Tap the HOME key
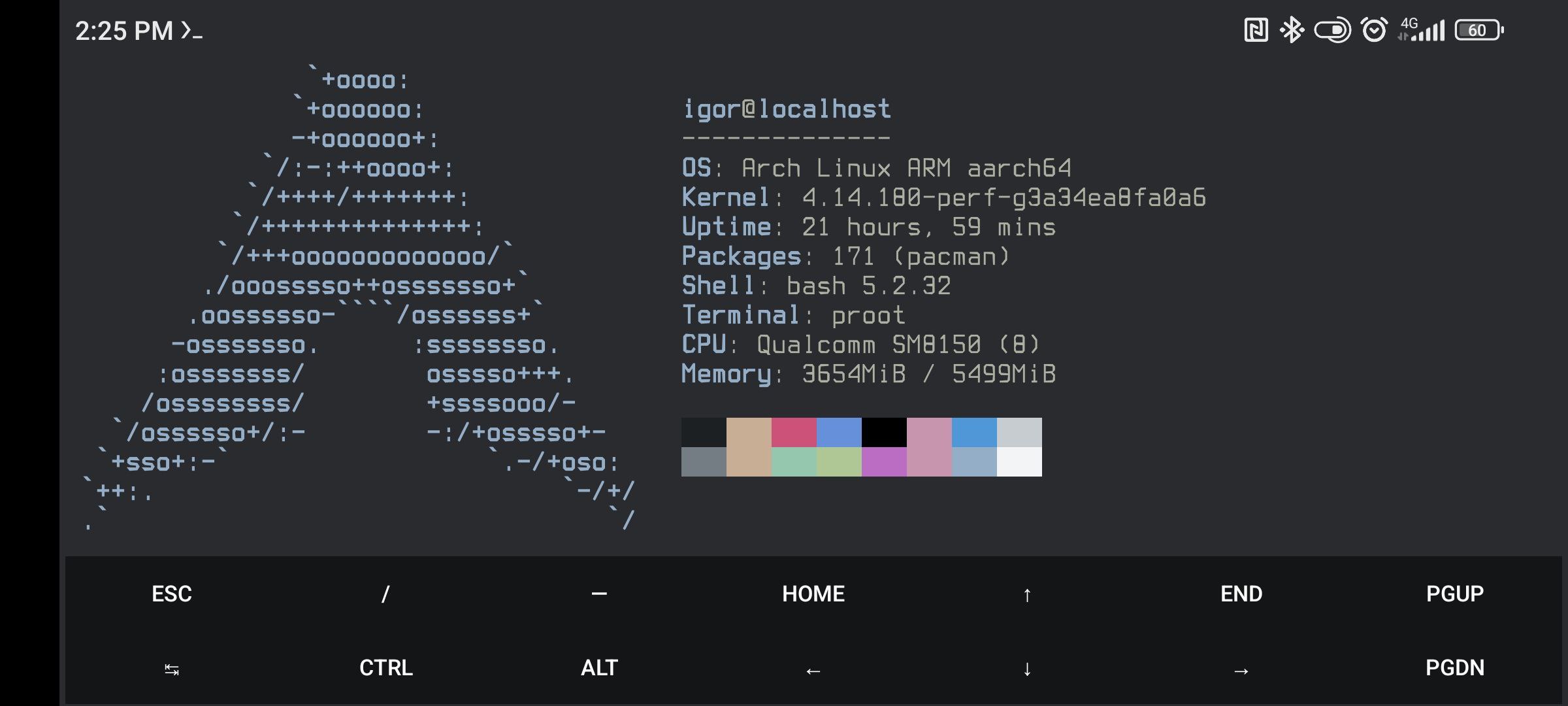 813,594
